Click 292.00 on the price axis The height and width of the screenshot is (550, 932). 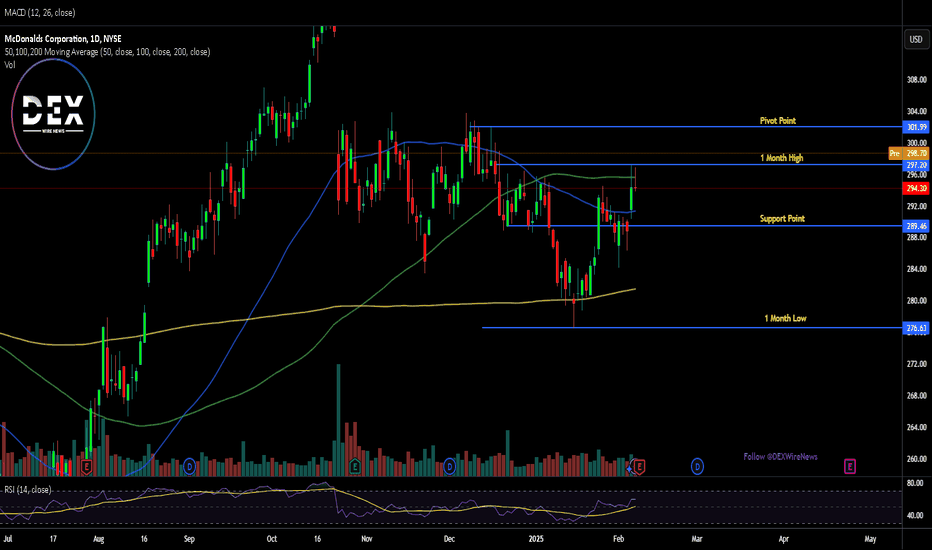click(x=917, y=206)
